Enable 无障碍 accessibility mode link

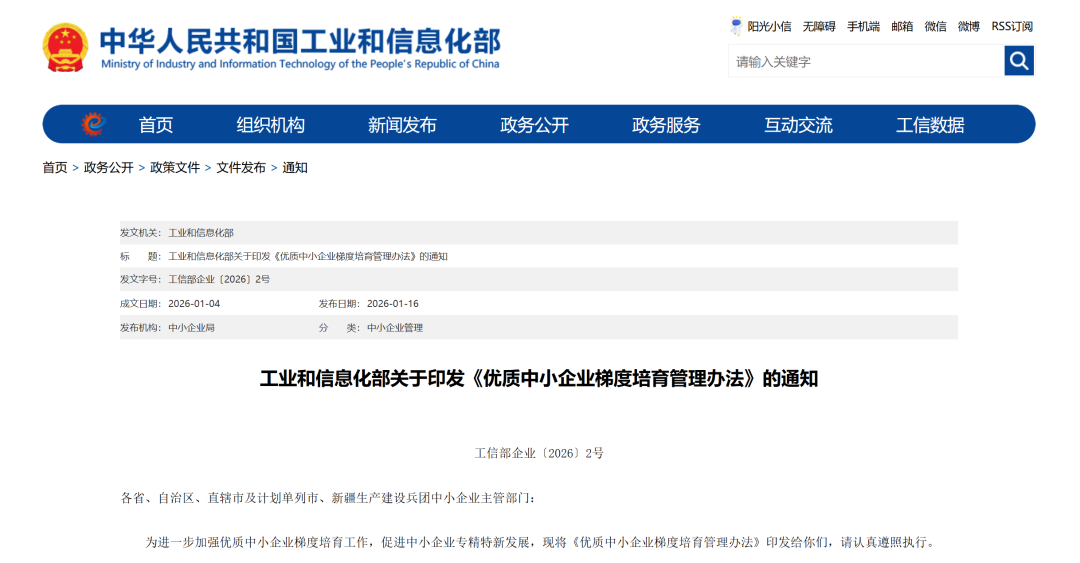[x=818, y=27]
